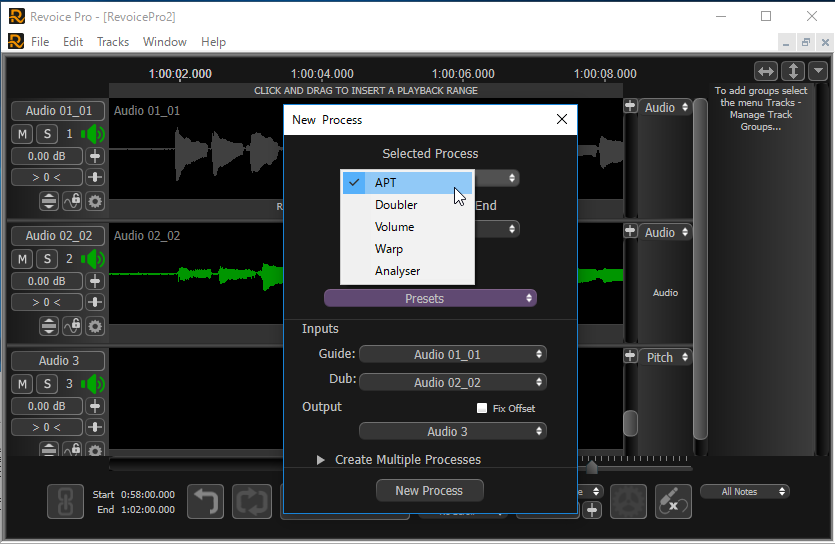
Task: Open the File menu
Action: 40,42
